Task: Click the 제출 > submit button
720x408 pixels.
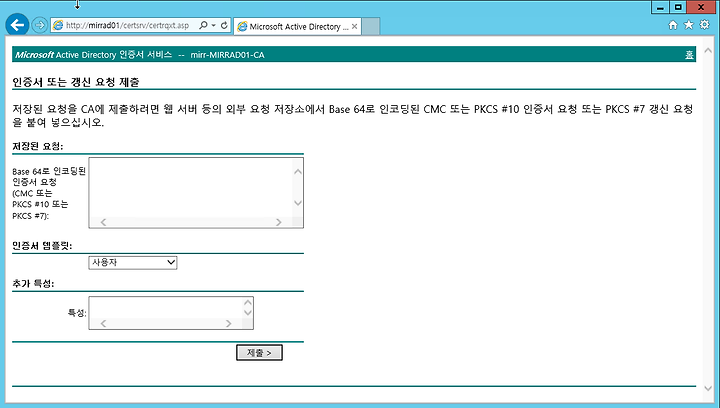Action: click(x=259, y=352)
